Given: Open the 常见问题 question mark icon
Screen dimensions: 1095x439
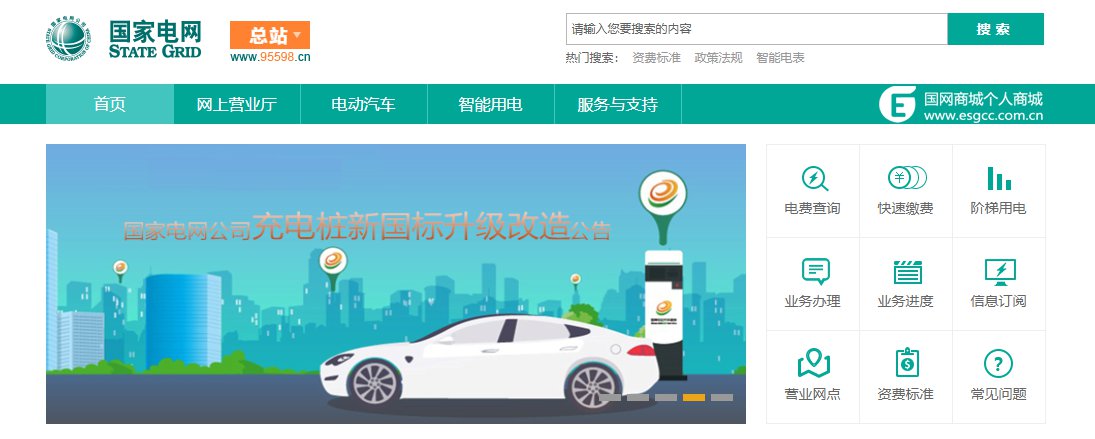Looking at the screenshot, I should pos(998,364).
